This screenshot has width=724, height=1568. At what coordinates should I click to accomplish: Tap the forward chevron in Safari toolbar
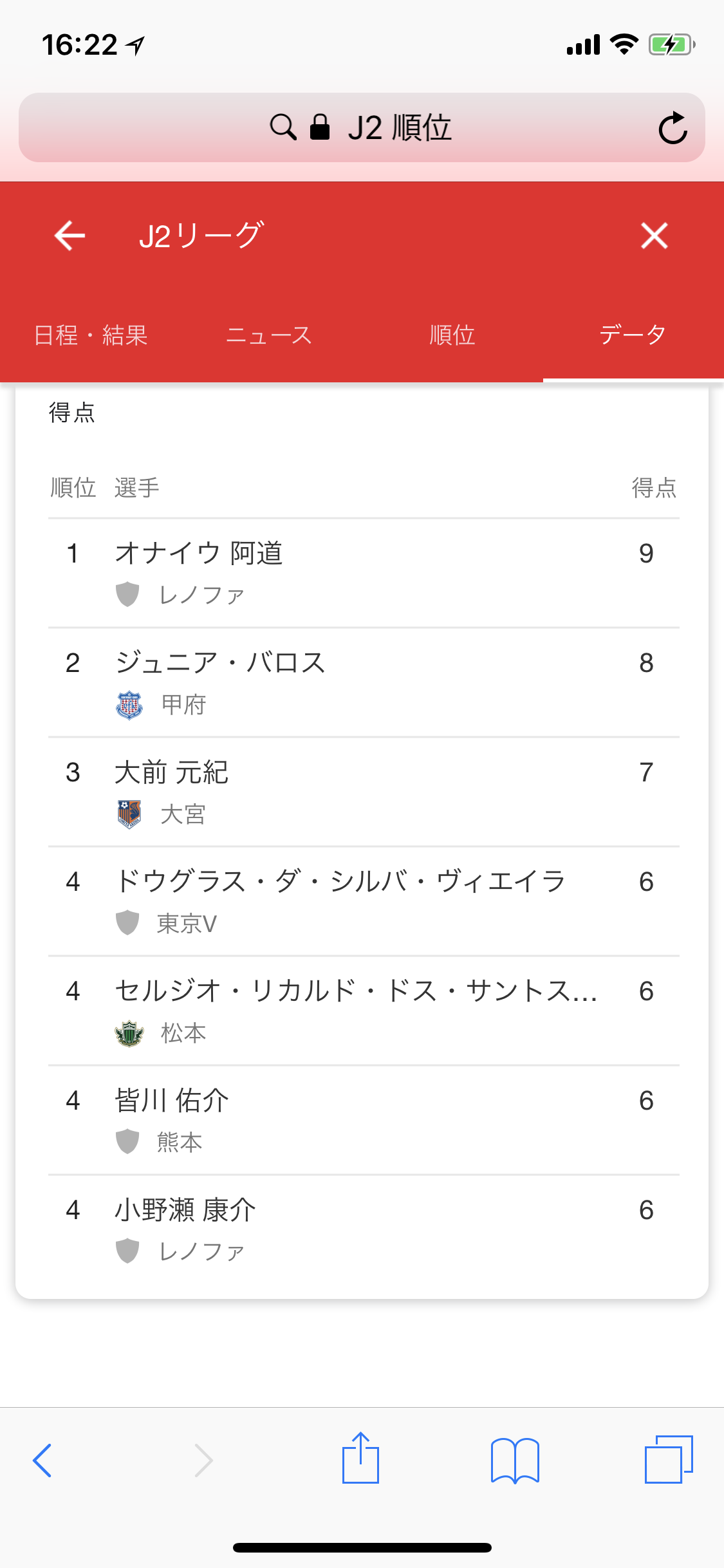(203, 1460)
